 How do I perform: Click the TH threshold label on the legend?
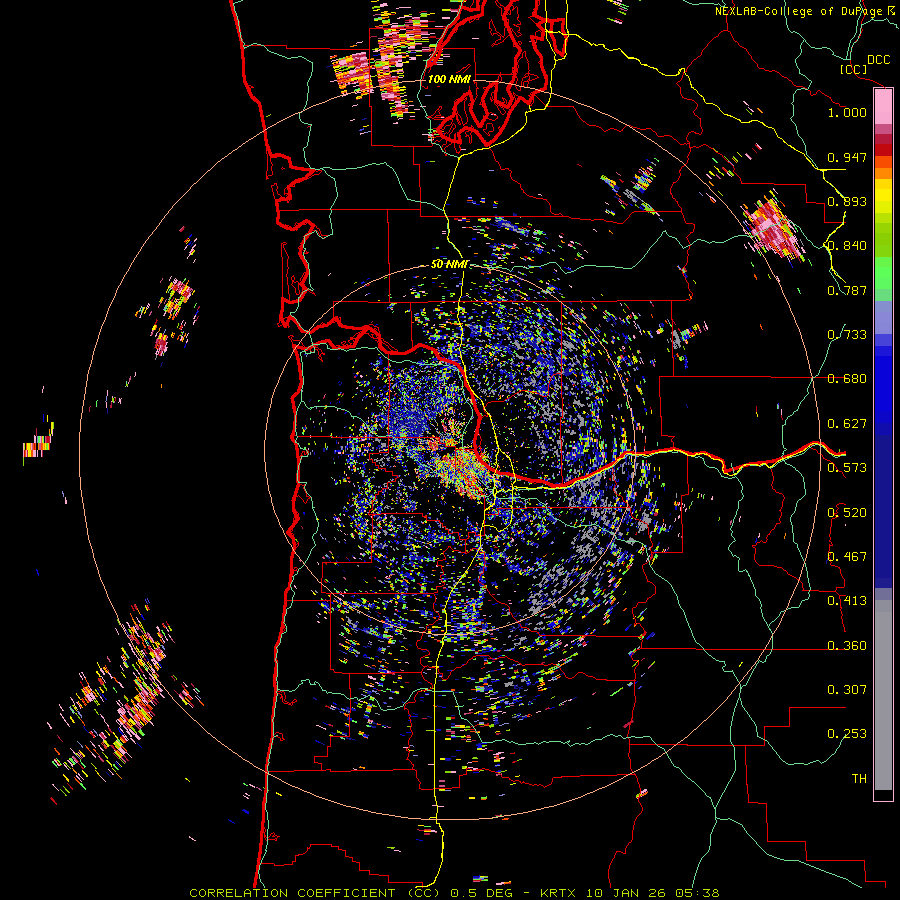859,779
